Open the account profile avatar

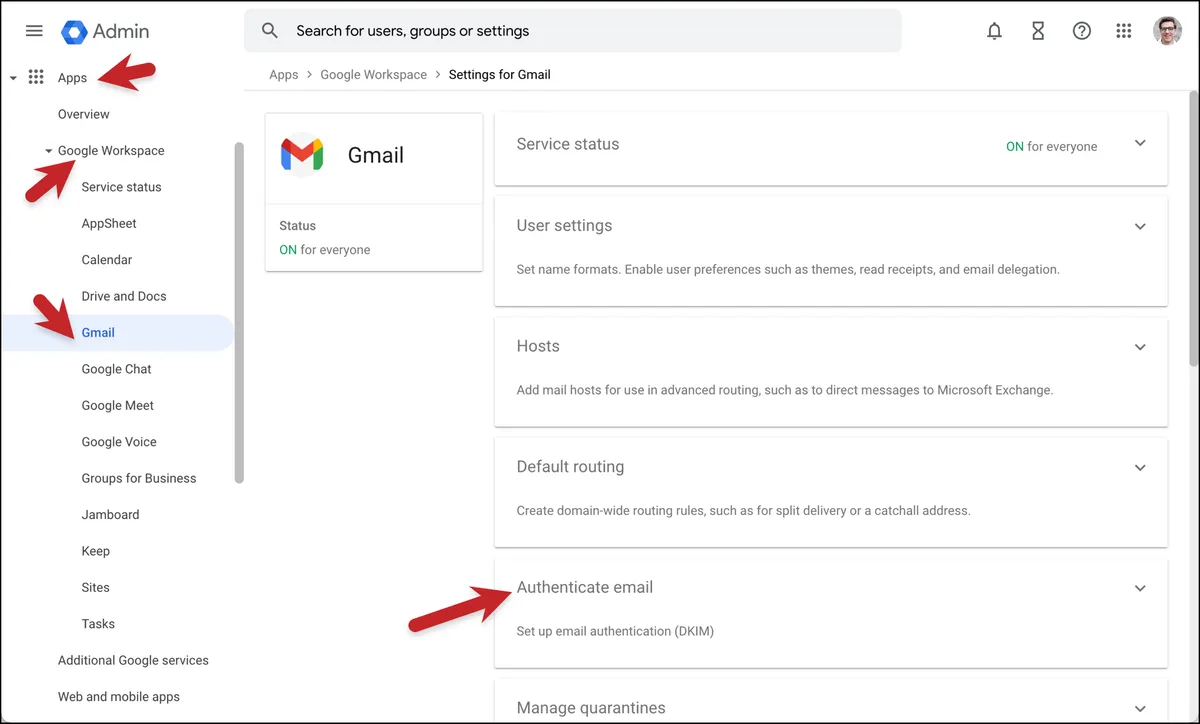1168,31
